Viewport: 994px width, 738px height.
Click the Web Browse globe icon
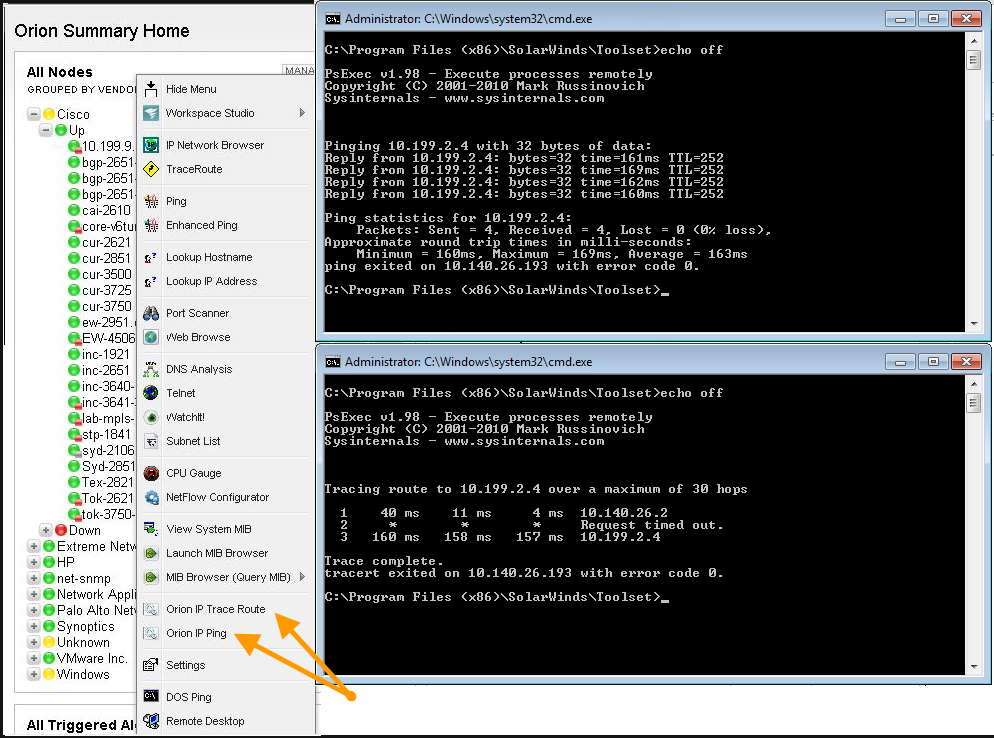151,337
